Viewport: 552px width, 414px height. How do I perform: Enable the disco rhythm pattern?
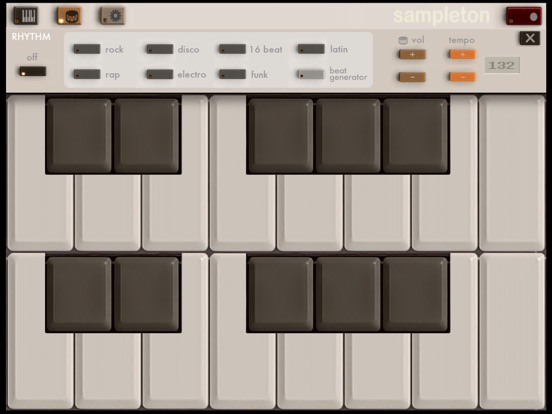pos(160,49)
